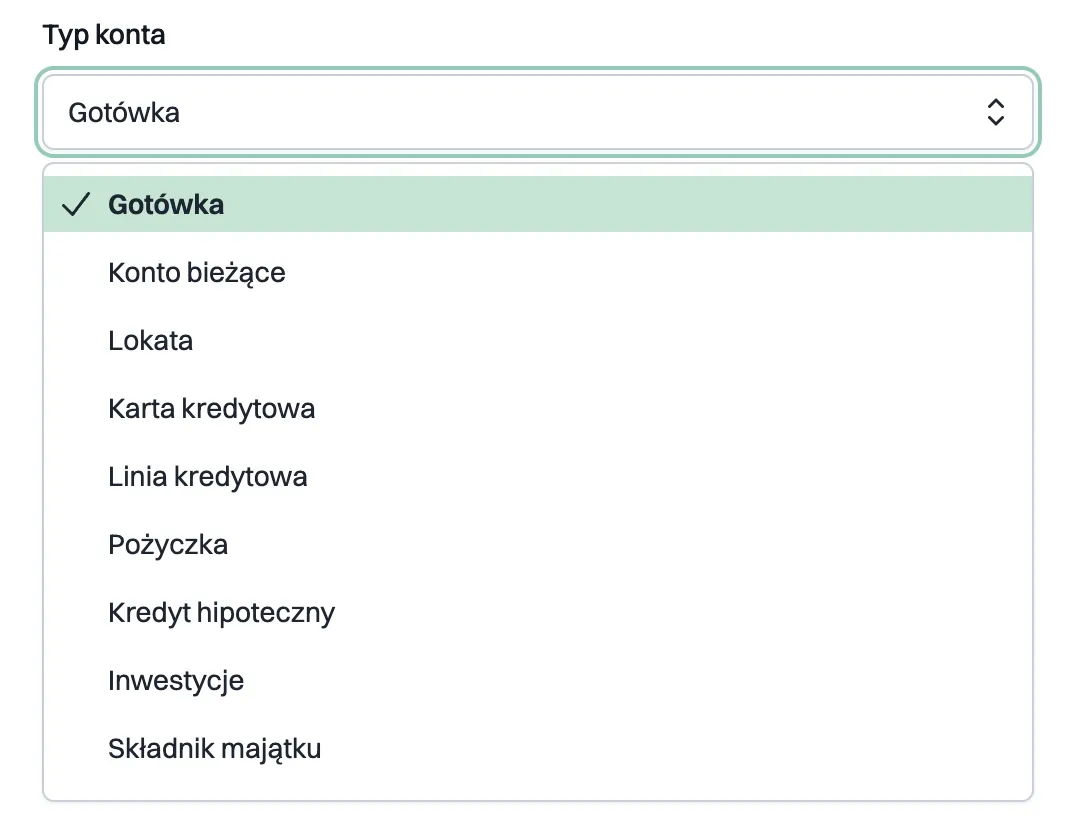Pick the investments account type entry

tap(176, 681)
